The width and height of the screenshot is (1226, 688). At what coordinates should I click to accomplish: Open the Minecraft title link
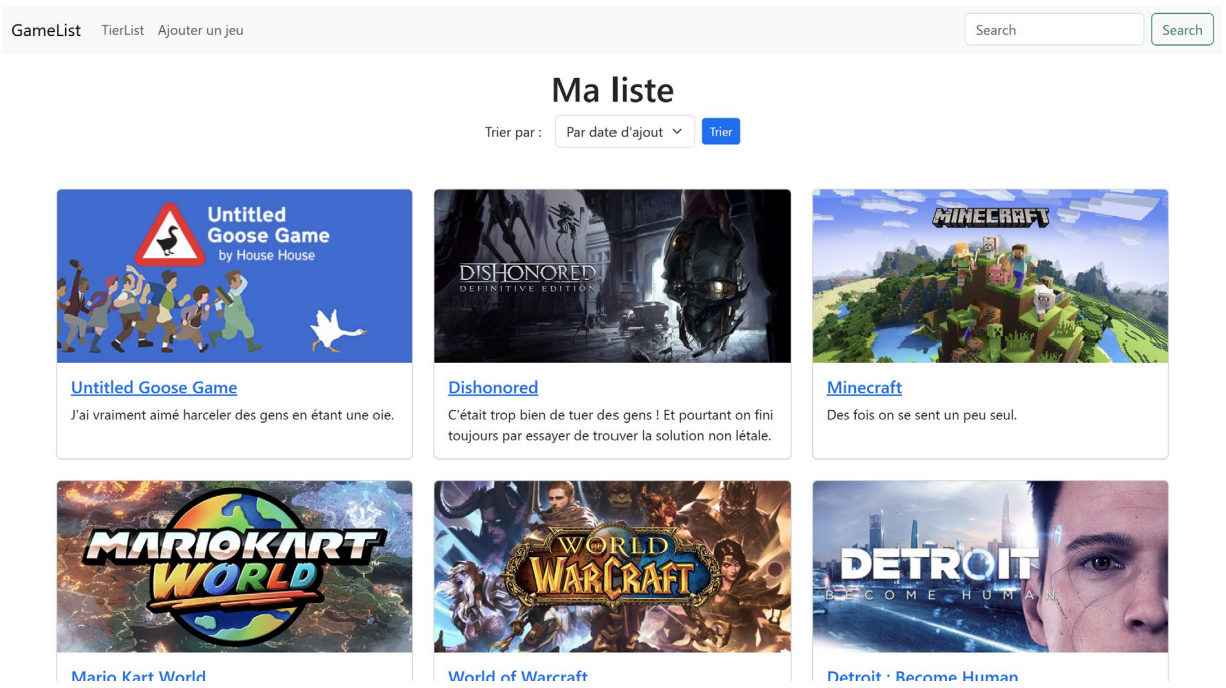[x=864, y=387]
